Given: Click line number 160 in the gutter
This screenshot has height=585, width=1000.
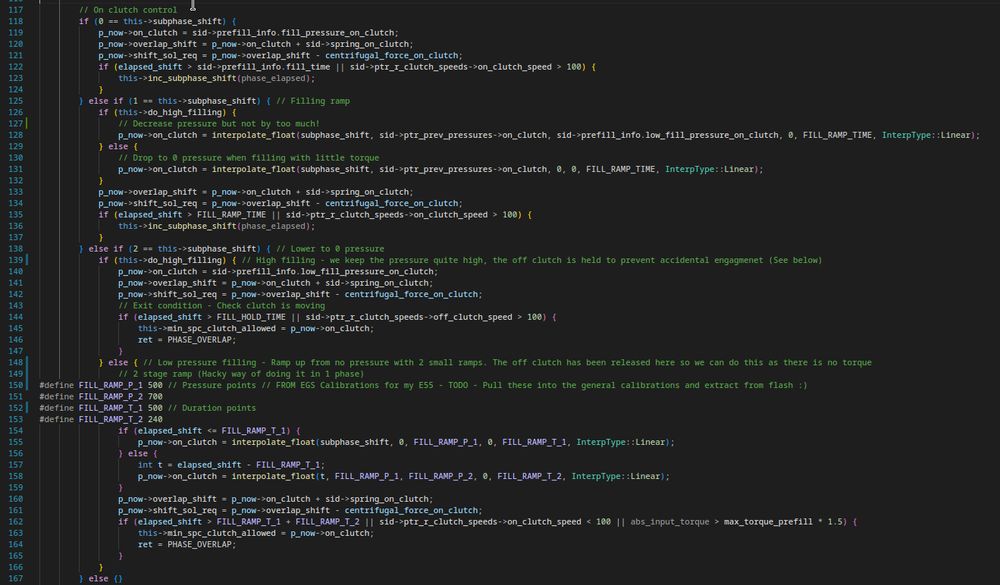Looking at the screenshot, I should point(15,500).
